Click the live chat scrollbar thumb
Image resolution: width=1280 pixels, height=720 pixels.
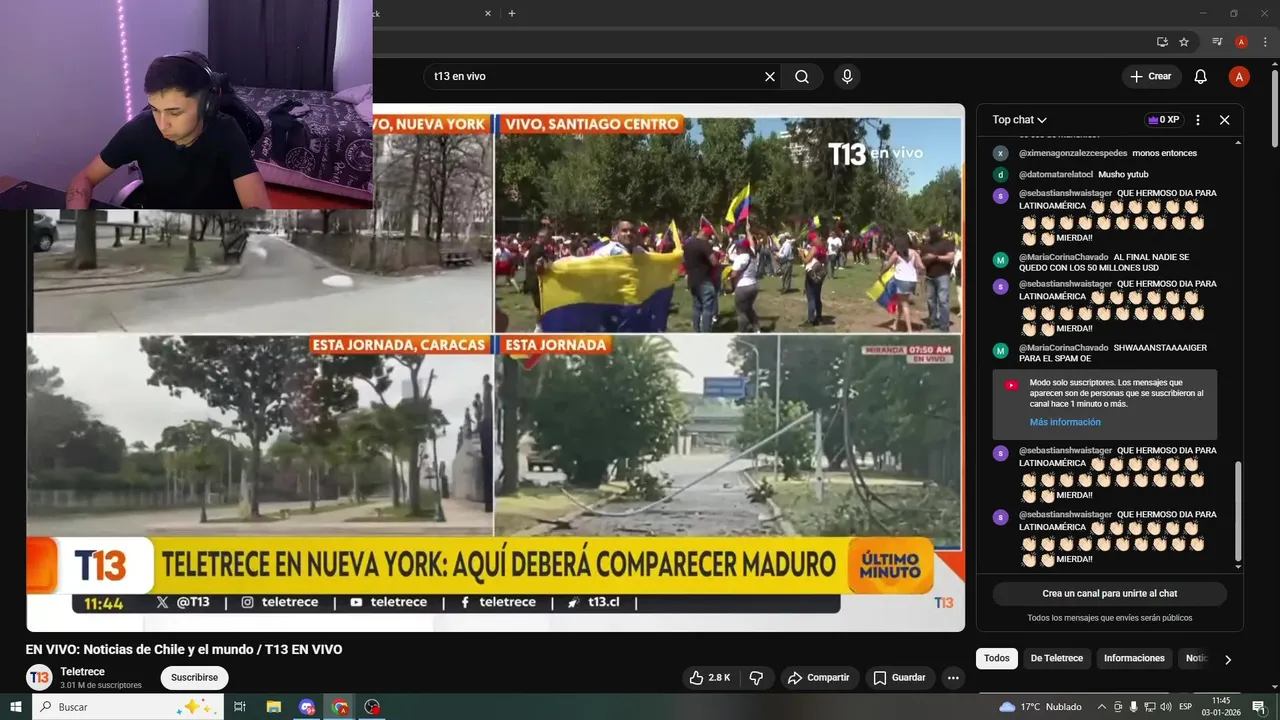(1238, 511)
